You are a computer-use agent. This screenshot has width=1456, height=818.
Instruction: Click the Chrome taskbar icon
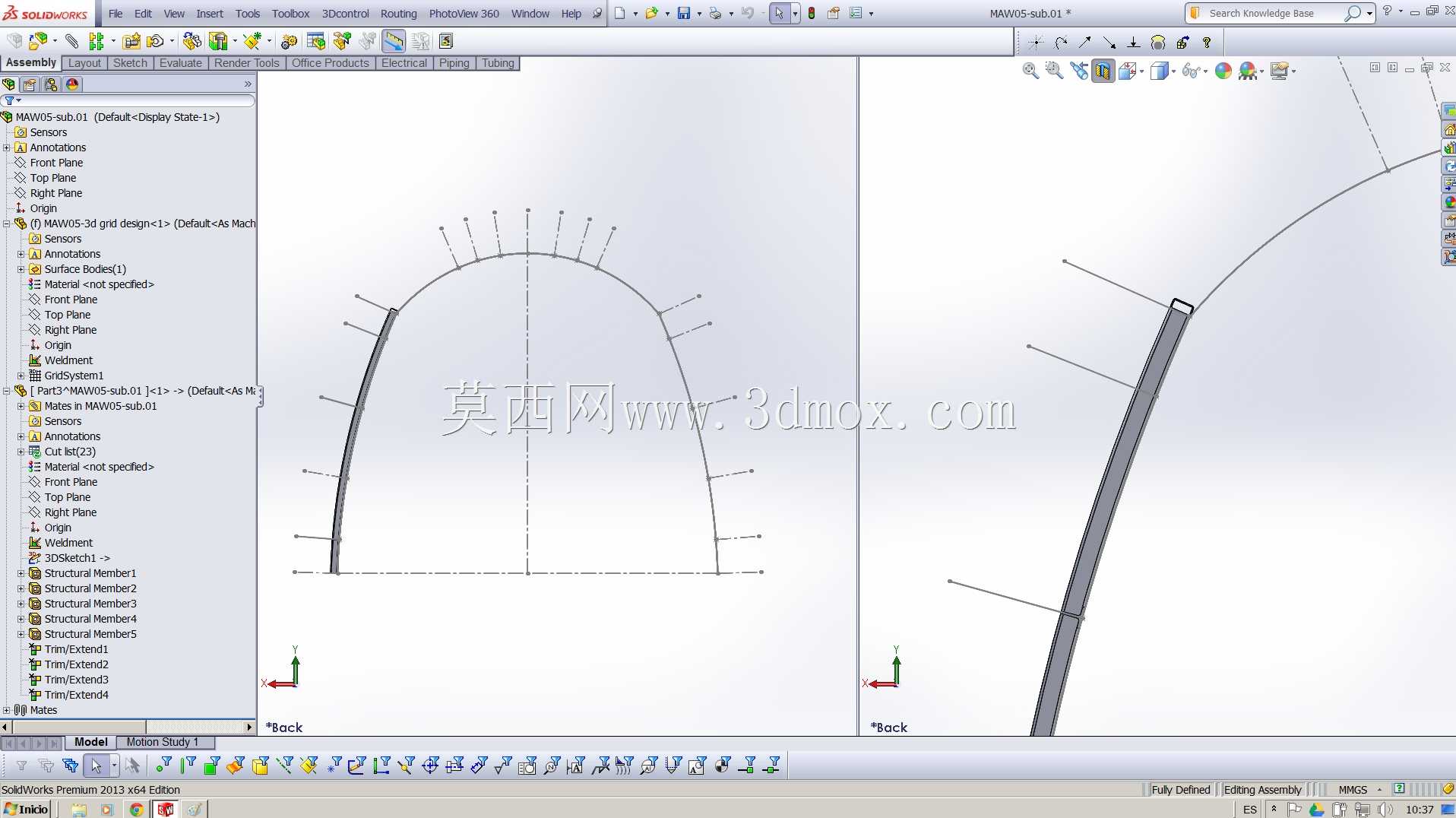[136, 810]
